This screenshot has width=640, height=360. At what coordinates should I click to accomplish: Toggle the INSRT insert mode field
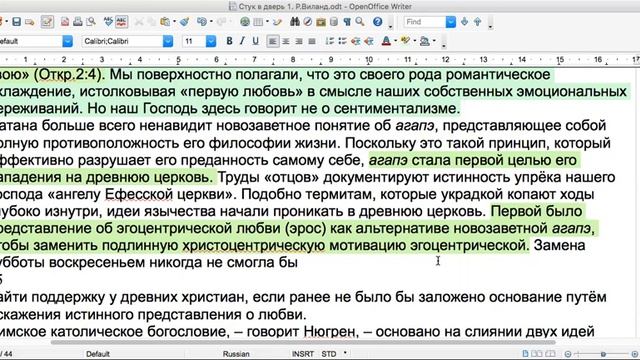[x=302, y=354]
